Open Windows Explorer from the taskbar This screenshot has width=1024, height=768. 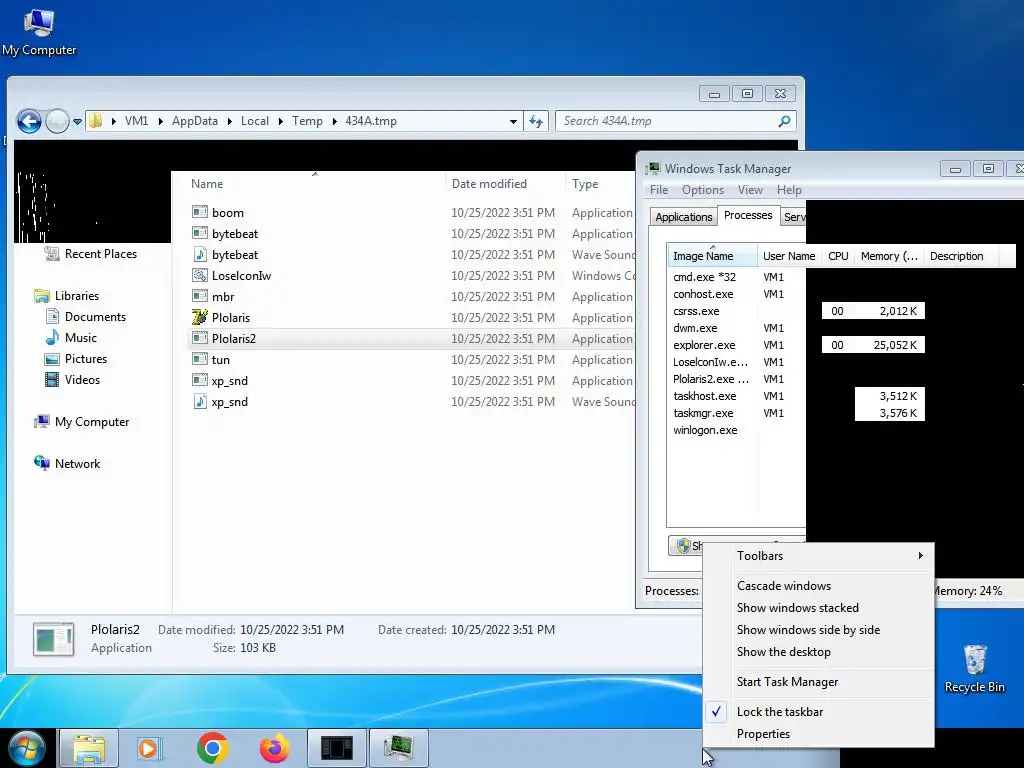point(89,748)
